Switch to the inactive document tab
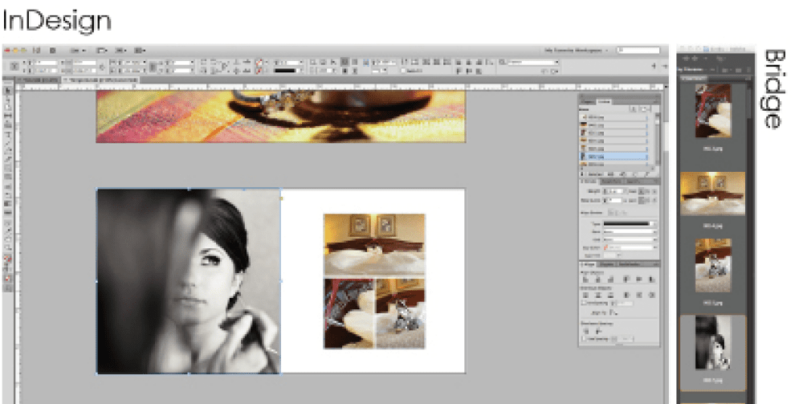 pos(38,80)
